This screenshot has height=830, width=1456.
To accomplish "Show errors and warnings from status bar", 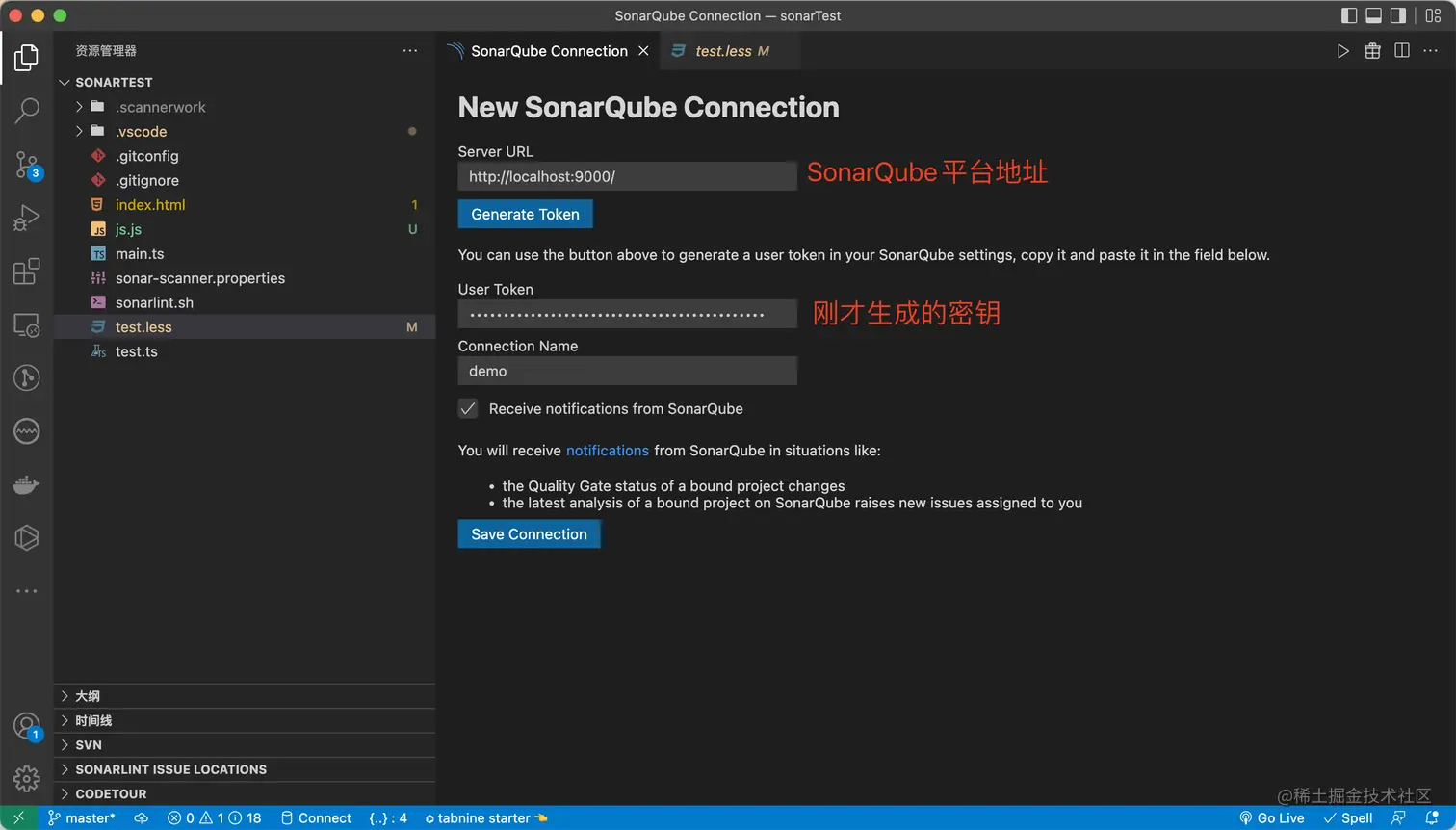I will (x=214, y=818).
